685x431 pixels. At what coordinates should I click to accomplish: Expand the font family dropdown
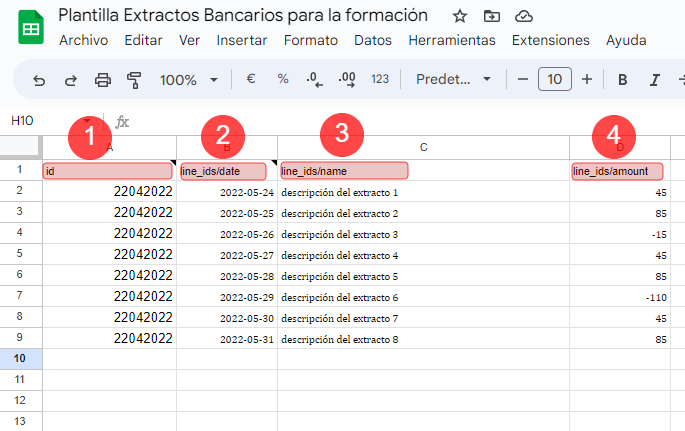pos(454,80)
